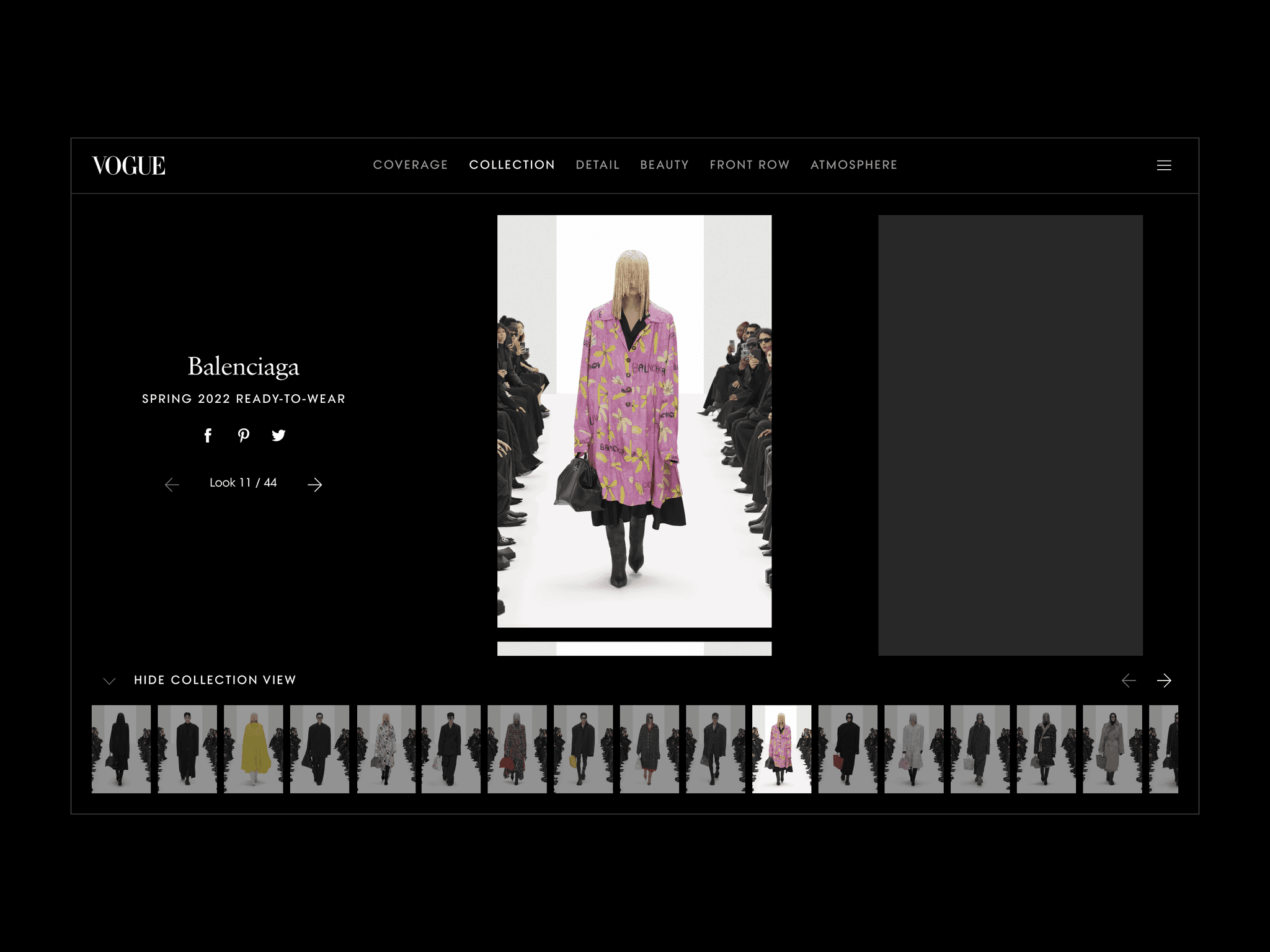This screenshot has width=1270, height=952.
Task: Go to the previous look arrow
Action: point(172,485)
